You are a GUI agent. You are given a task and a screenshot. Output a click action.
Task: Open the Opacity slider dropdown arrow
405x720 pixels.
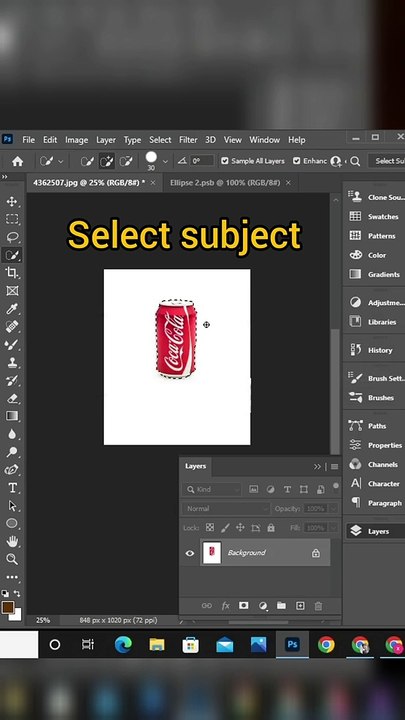coord(333,508)
